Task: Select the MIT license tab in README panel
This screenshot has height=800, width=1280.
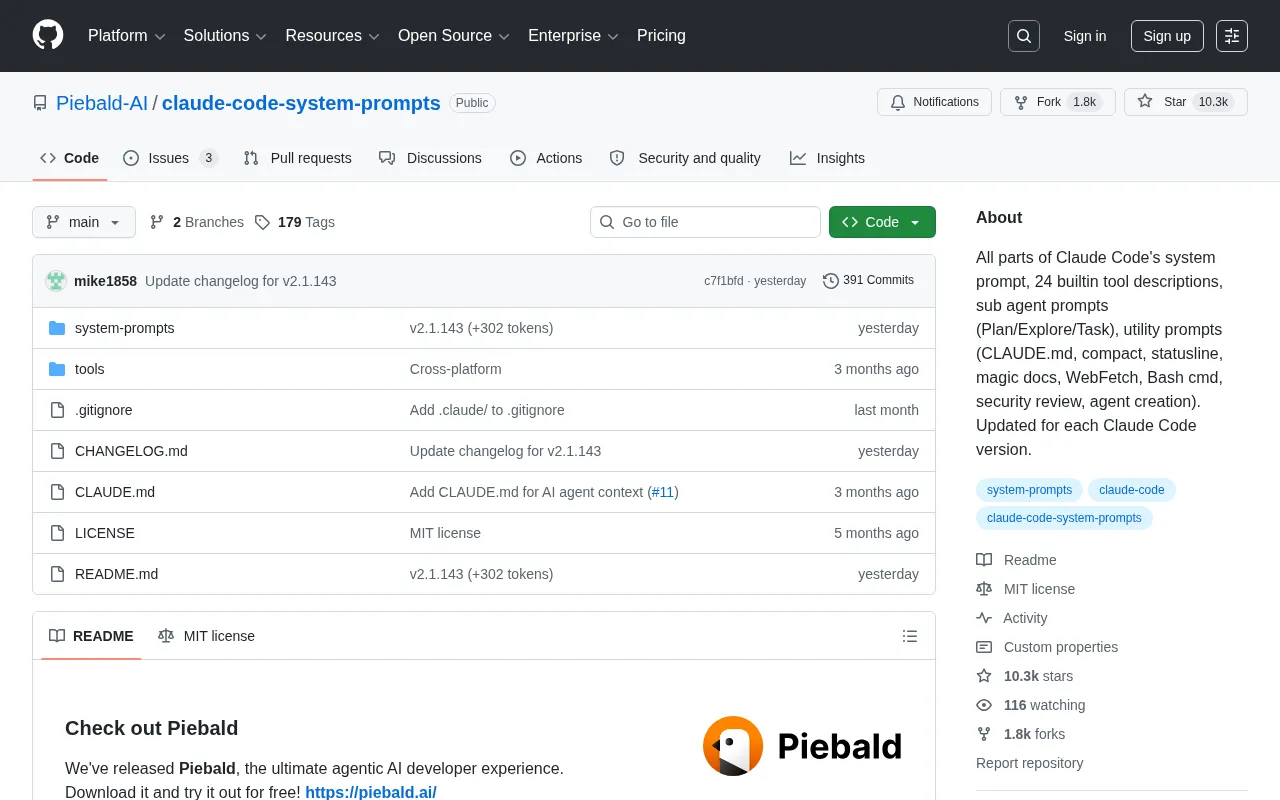Action: [x=206, y=636]
